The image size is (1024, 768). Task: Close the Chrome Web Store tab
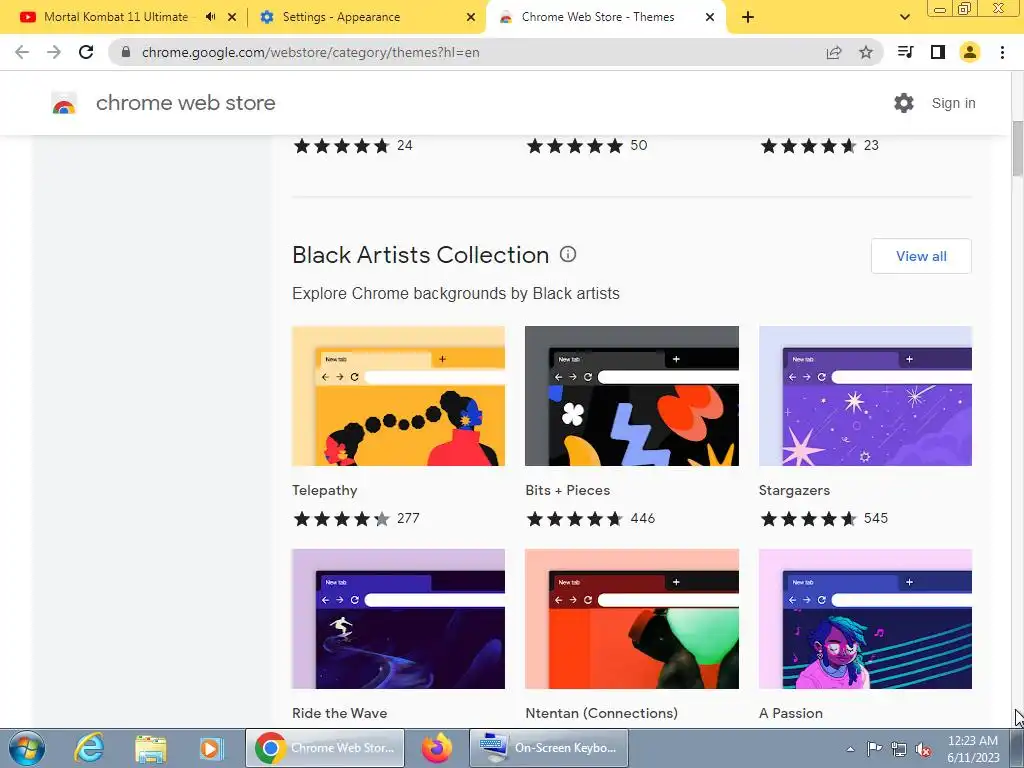point(710,17)
